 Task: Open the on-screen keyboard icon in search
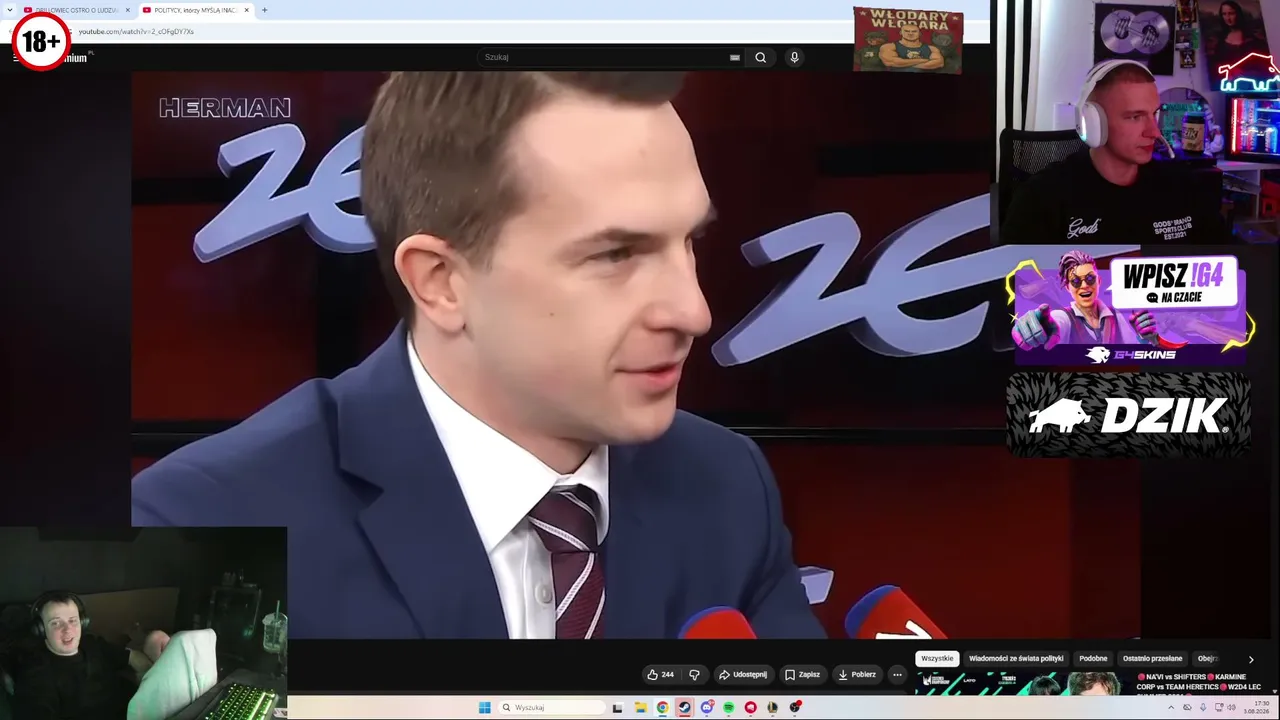pyautogui.click(x=735, y=57)
